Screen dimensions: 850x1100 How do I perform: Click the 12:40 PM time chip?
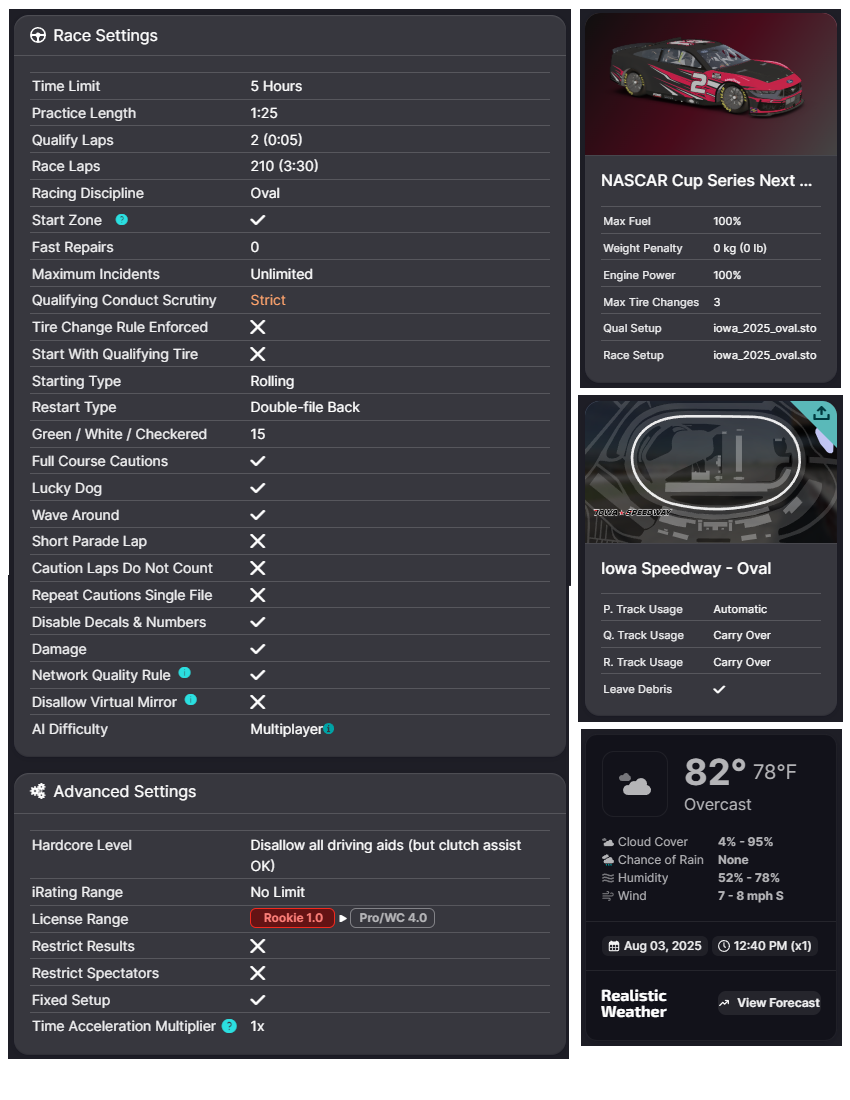click(x=766, y=946)
